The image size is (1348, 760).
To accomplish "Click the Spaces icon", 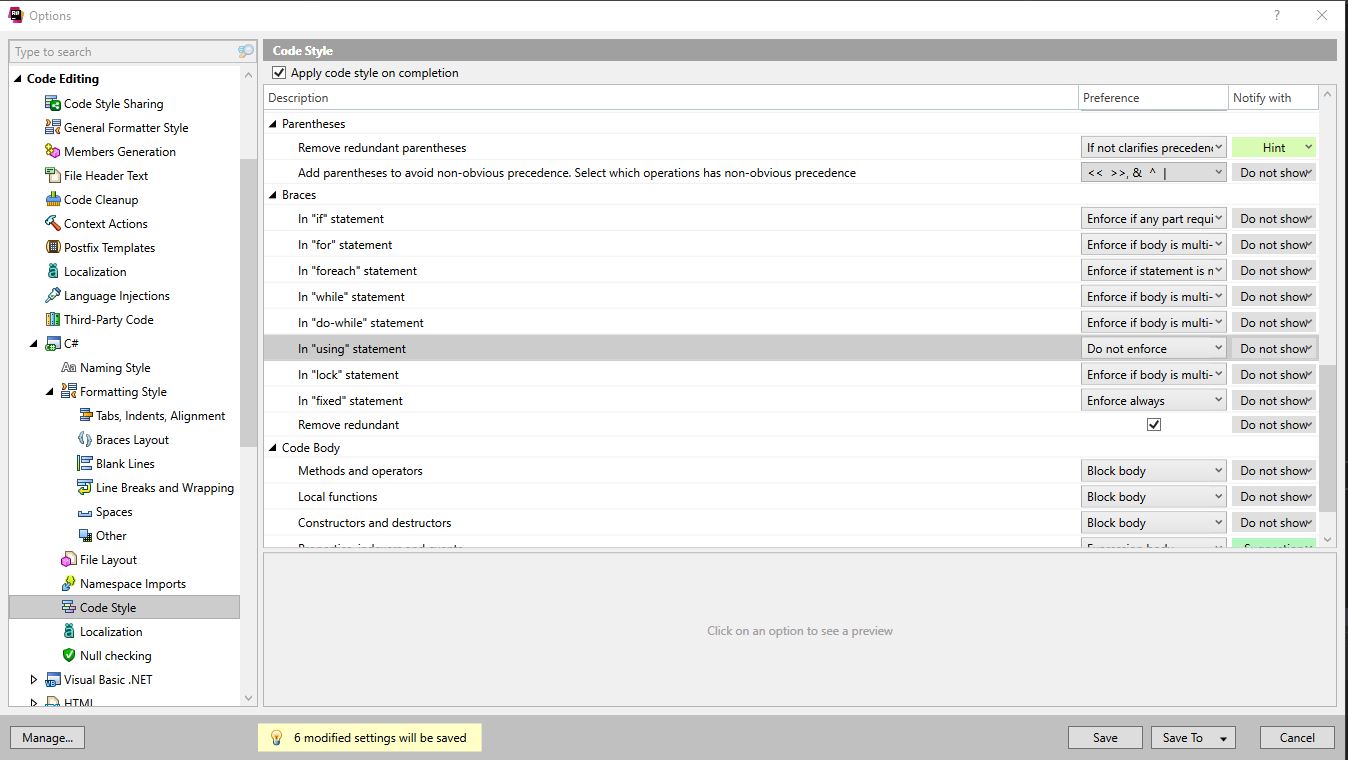I will (x=85, y=512).
